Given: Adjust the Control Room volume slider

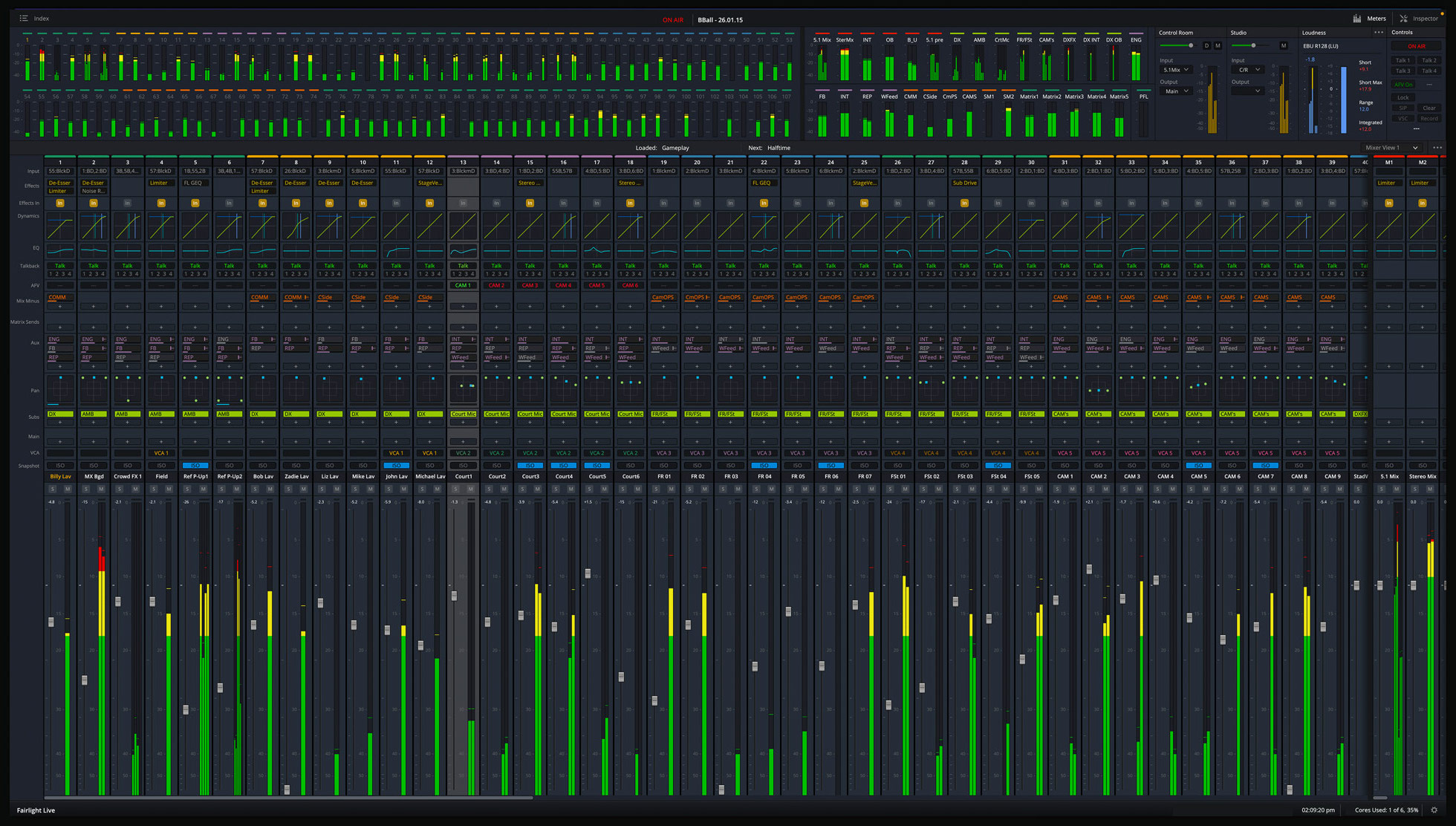Looking at the screenshot, I should [x=1191, y=46].
